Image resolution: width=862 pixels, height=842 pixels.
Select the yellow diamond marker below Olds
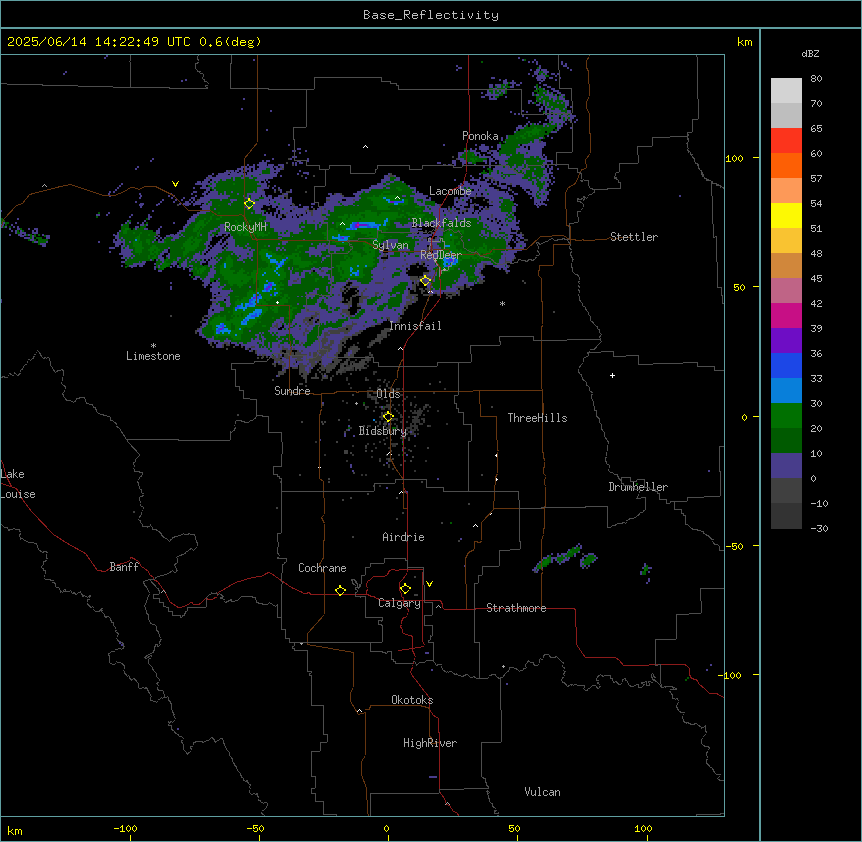[x=388, y=417]
